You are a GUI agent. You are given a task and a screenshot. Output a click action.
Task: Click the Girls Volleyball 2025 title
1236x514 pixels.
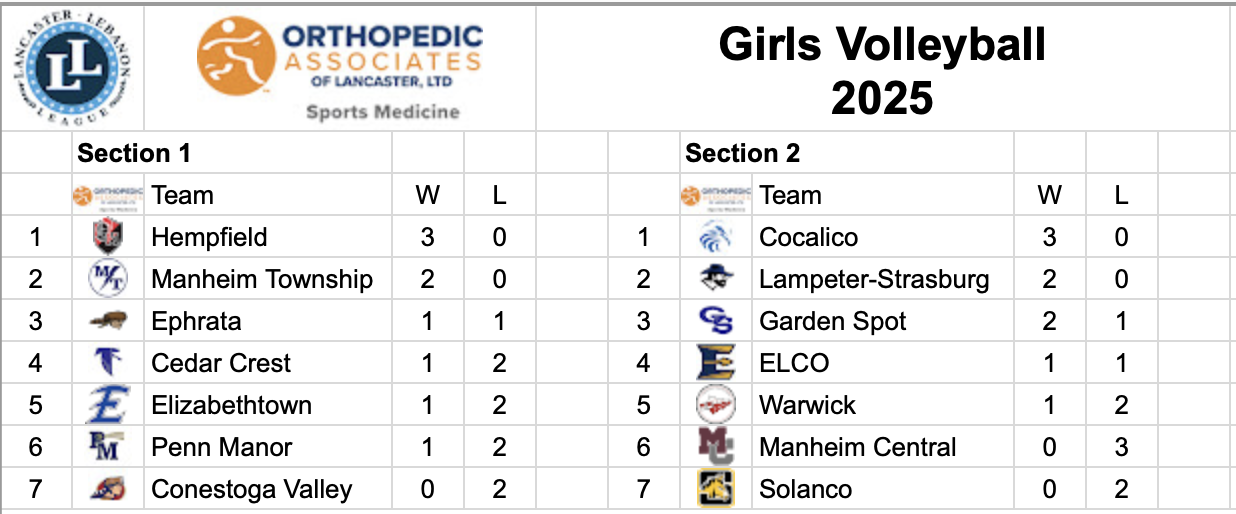point(882,70)
